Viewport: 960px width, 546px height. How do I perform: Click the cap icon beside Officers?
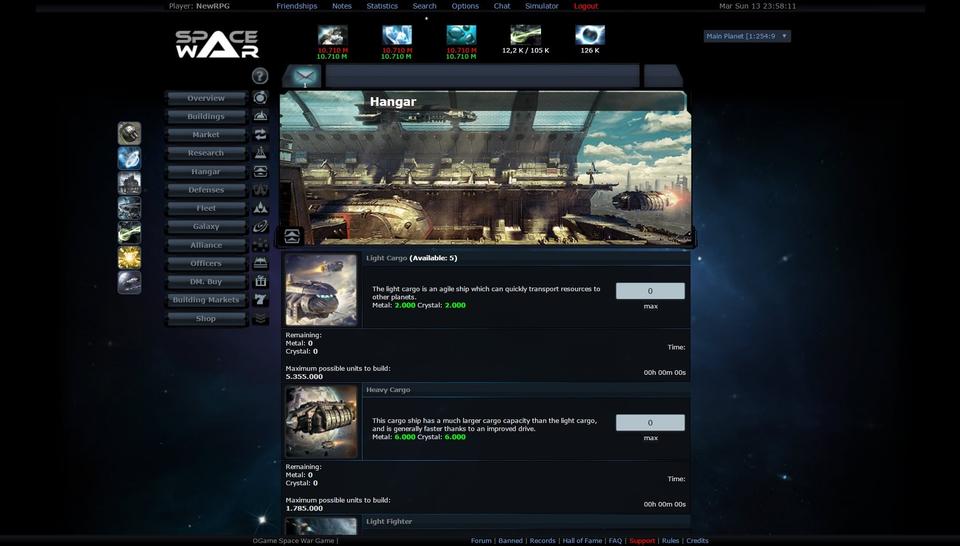[260, 263]
